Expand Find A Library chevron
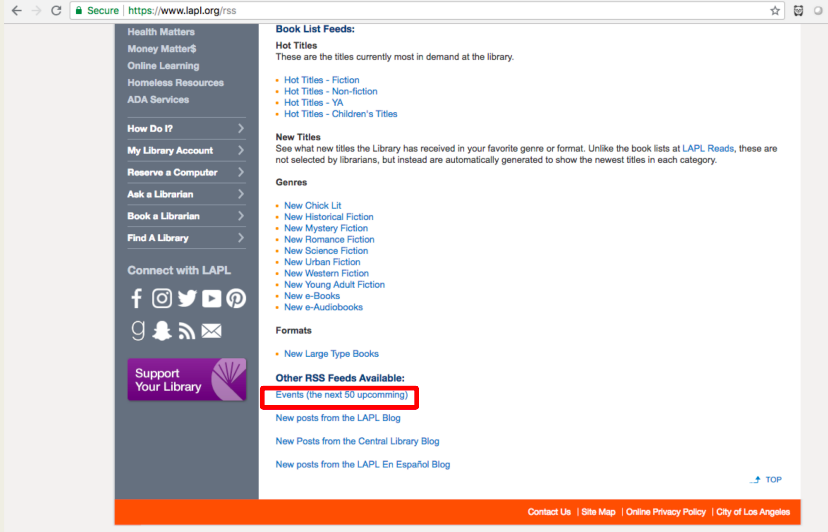The image size is (828, 532). click(241, 238)
